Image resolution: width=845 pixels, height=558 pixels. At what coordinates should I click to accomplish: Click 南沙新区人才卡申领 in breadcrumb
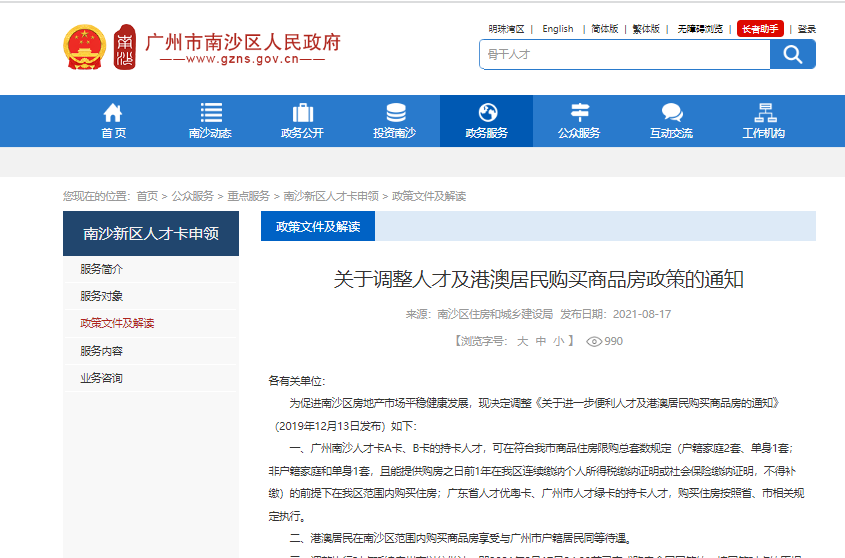tap(331, 196)
